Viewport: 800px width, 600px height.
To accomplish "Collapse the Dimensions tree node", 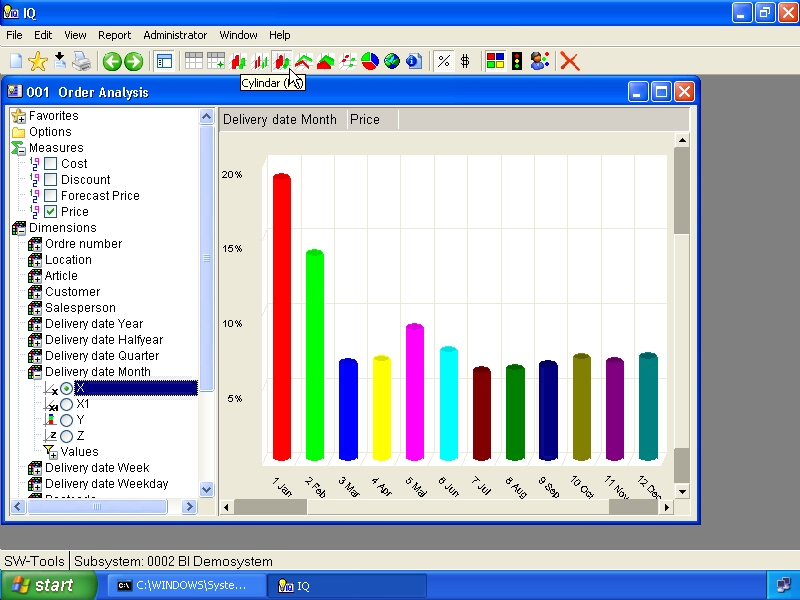I will 21,232.
